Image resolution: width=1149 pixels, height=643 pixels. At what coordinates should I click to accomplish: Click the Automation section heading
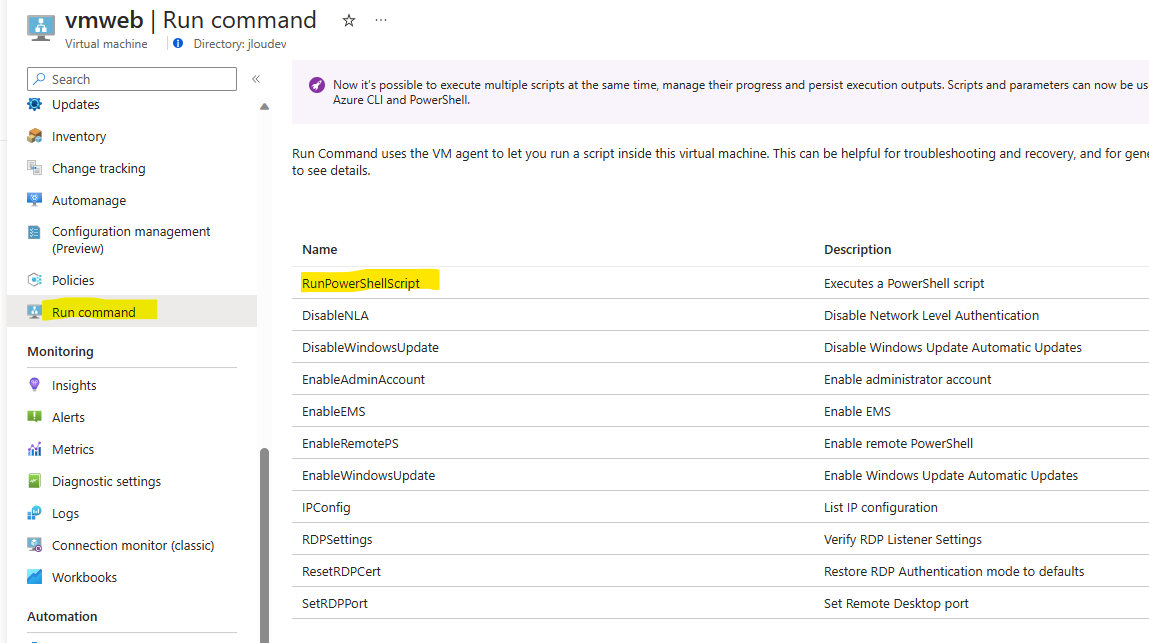pyautogui.click(x=62, y=617)
